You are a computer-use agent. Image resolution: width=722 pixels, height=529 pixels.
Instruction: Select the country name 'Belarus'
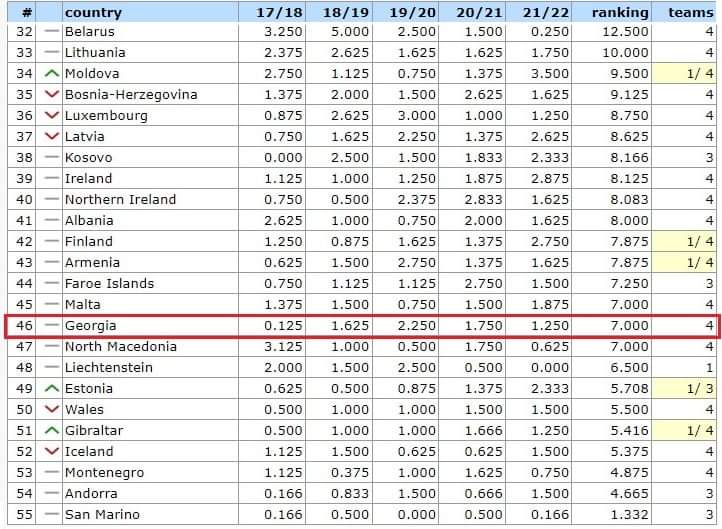coord(90,31)
